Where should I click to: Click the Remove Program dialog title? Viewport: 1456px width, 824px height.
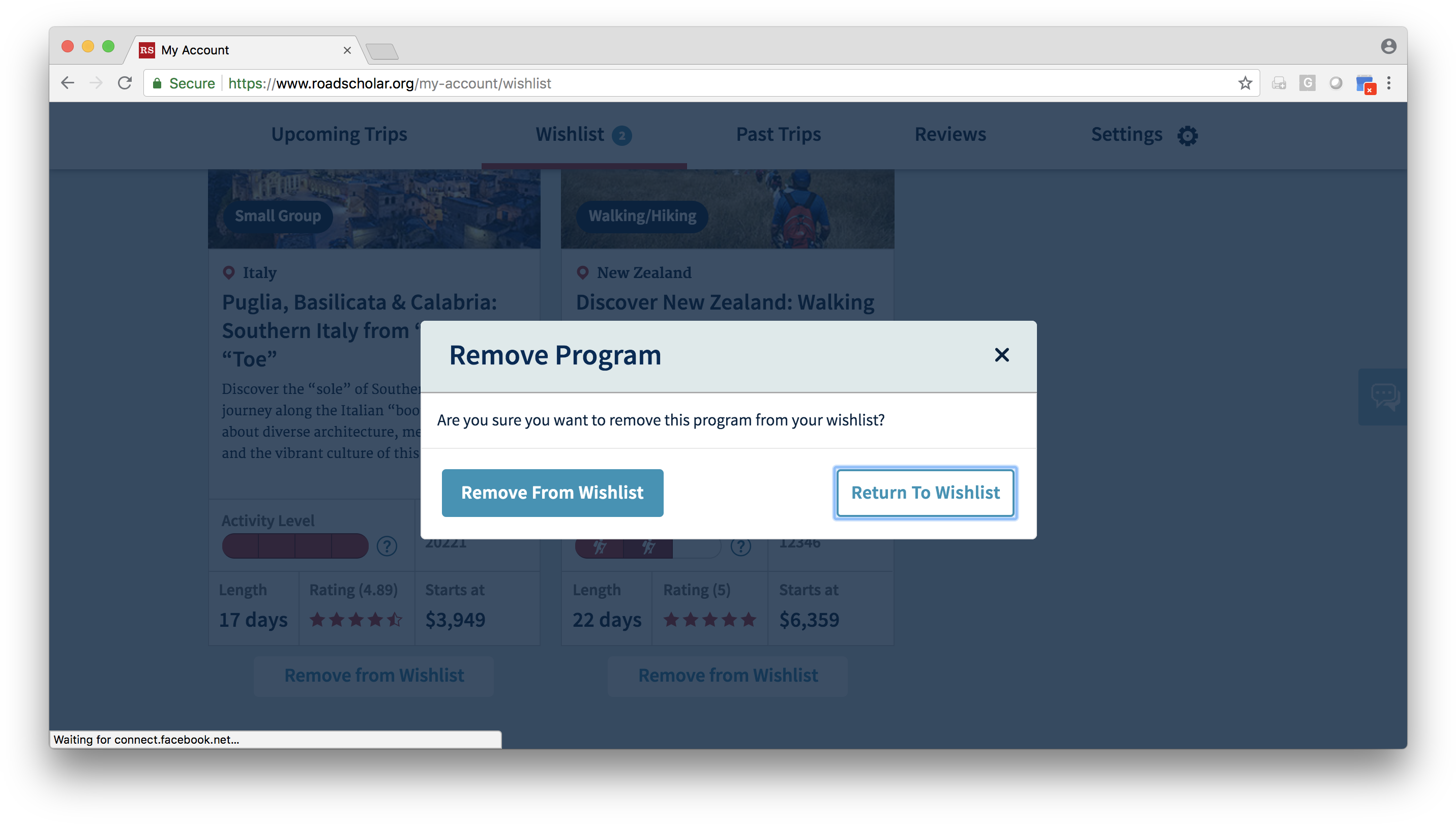(555, 355)
